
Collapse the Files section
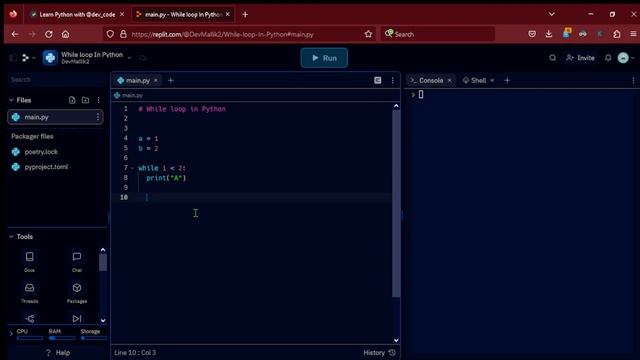point(11,100)
